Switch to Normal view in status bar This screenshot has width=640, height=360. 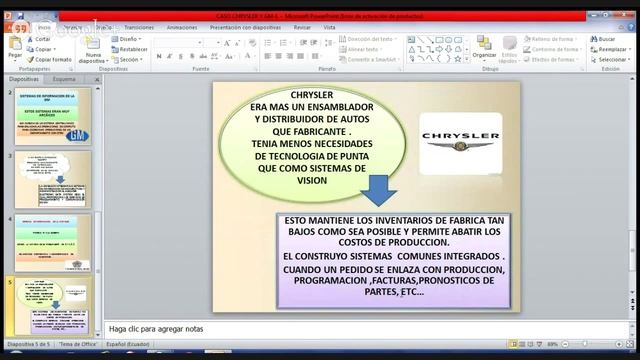click(x=513, y=344)
